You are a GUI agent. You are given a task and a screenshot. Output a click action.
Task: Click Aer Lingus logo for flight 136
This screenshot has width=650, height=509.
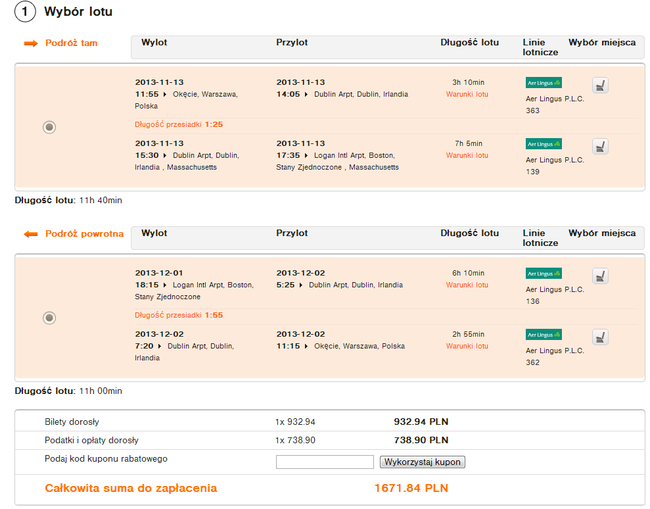tap(543, 274)
